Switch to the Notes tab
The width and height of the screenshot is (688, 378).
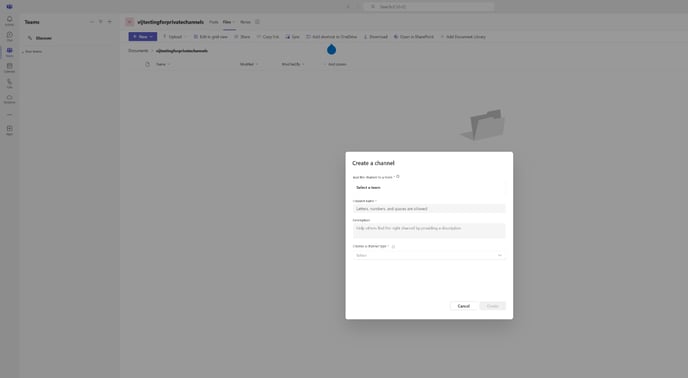click(x=245, y=22)
